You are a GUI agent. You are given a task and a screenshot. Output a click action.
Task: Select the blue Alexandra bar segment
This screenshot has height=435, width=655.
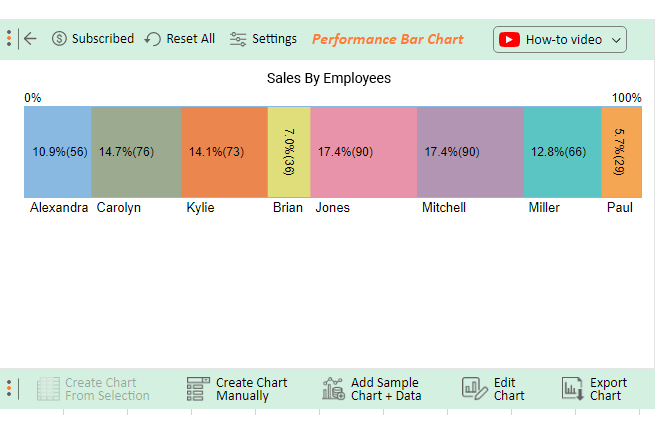(x=58, y=152)
